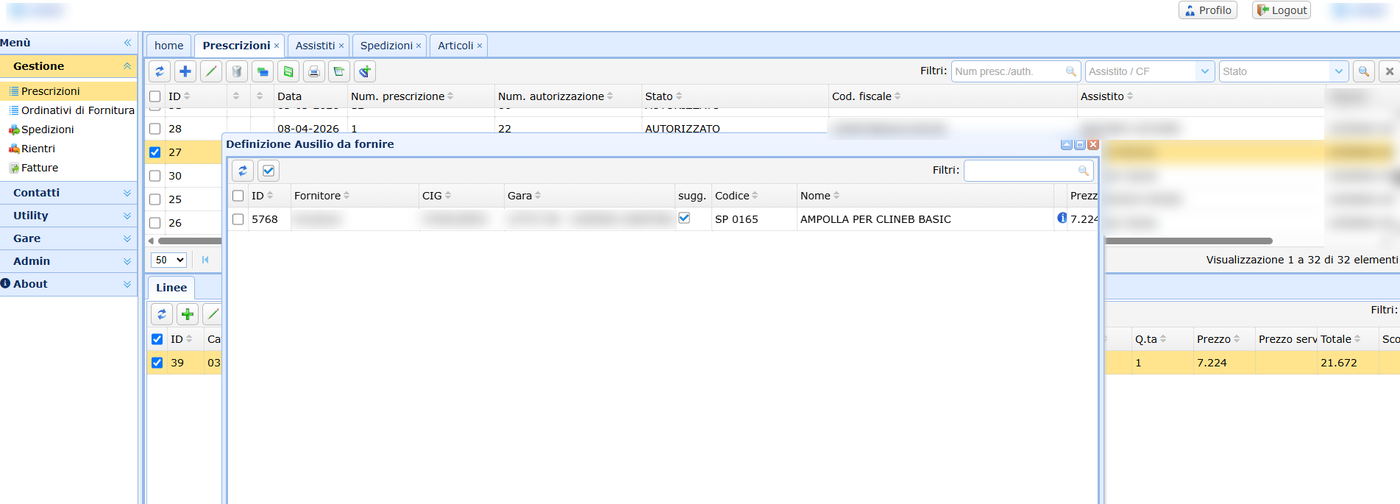Uncheck the row with ID 27
This screenshot has height=504, width=1400.
tap(155, 153)
